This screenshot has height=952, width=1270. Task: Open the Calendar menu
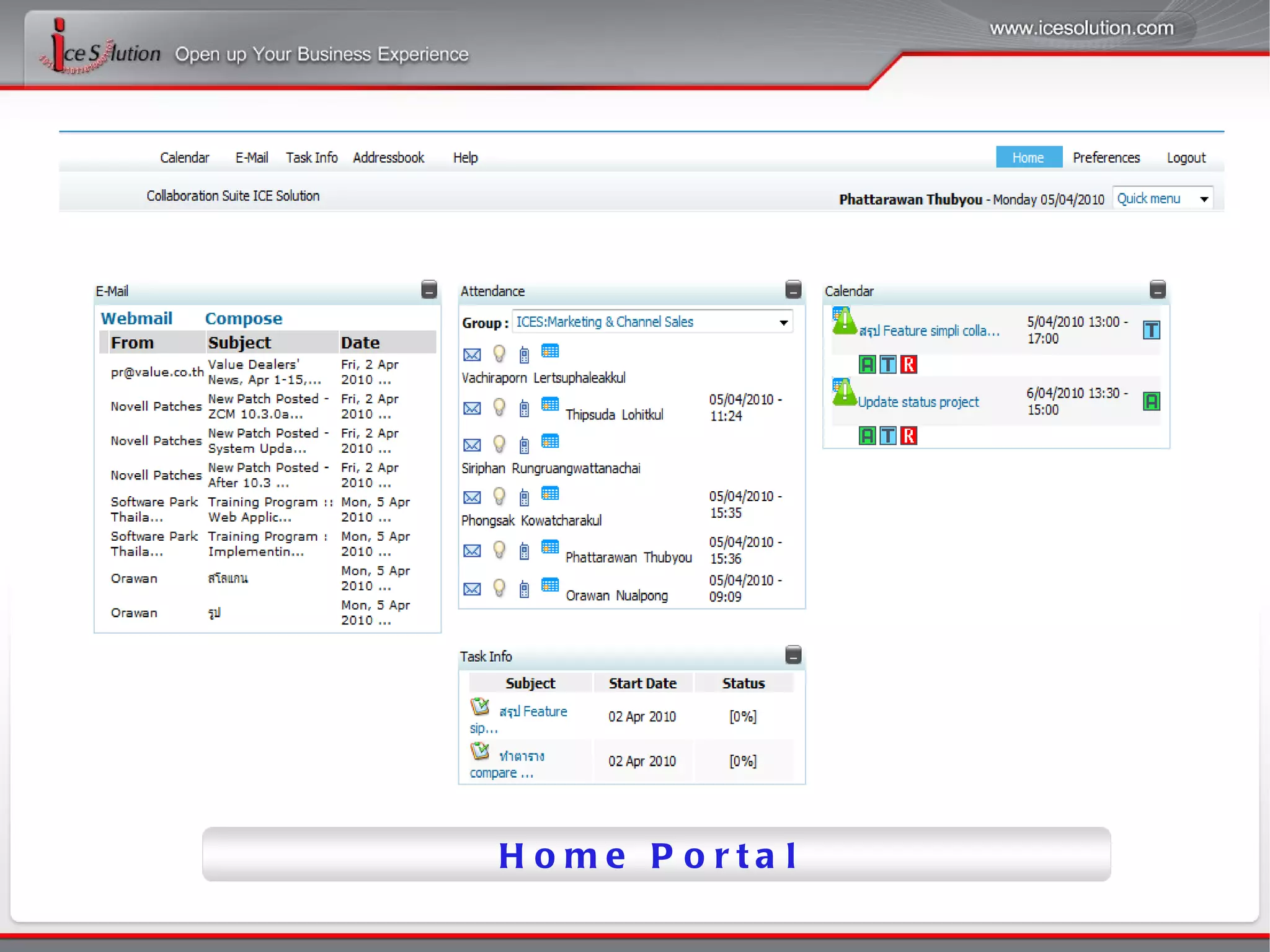tap(185, 158)
